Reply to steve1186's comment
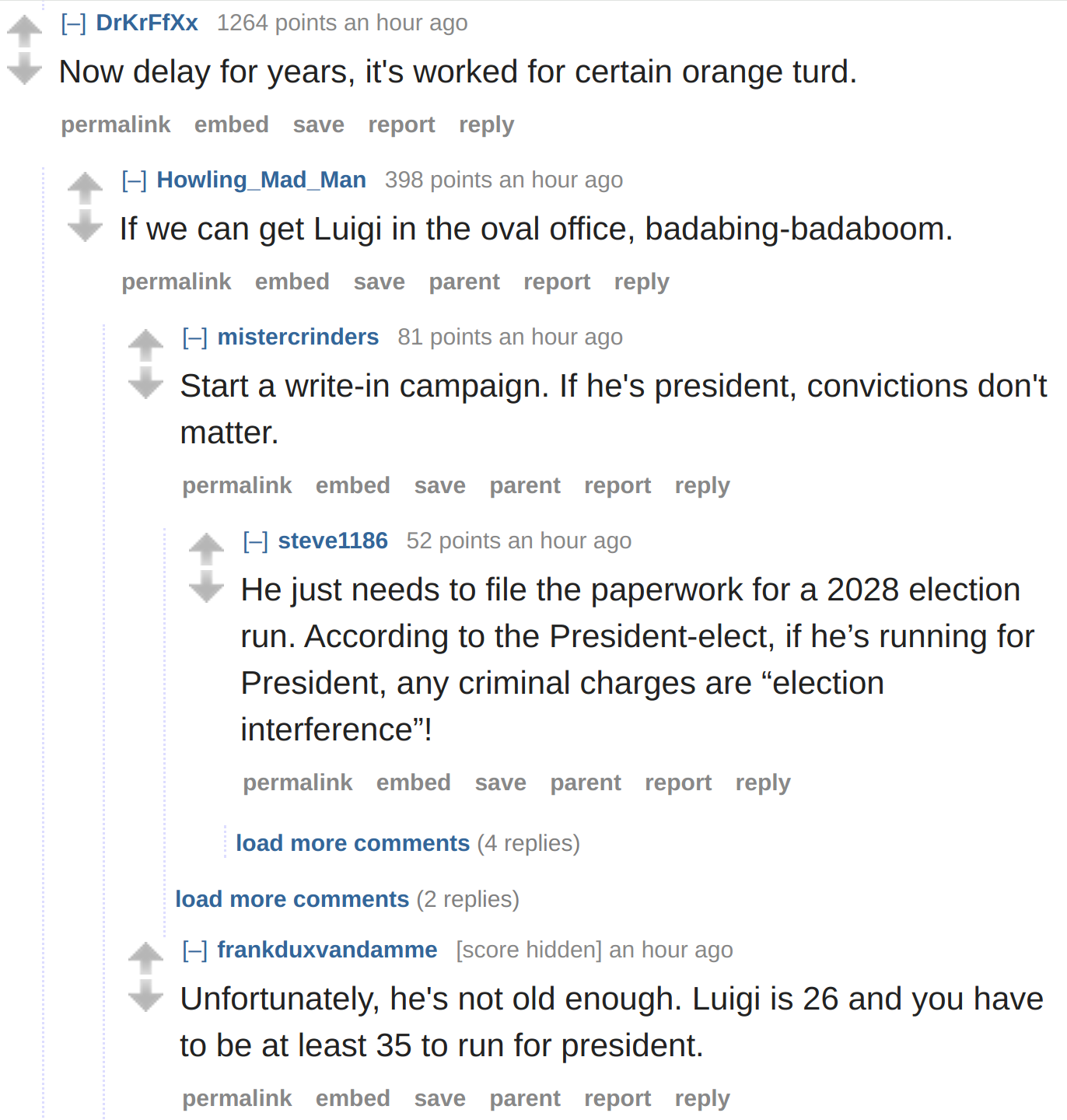 click(x=763, y=782)
